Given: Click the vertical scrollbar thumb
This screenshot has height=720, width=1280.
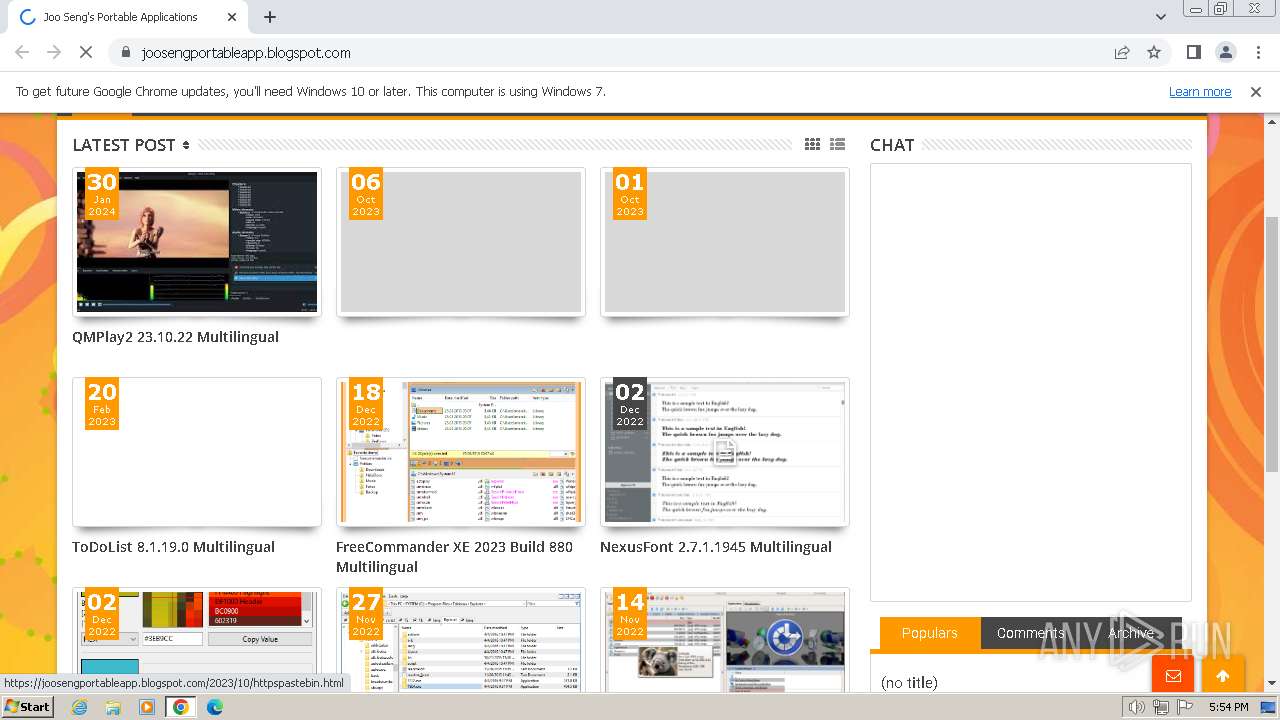Looking at the screenshot, I should coord(1272,344).
